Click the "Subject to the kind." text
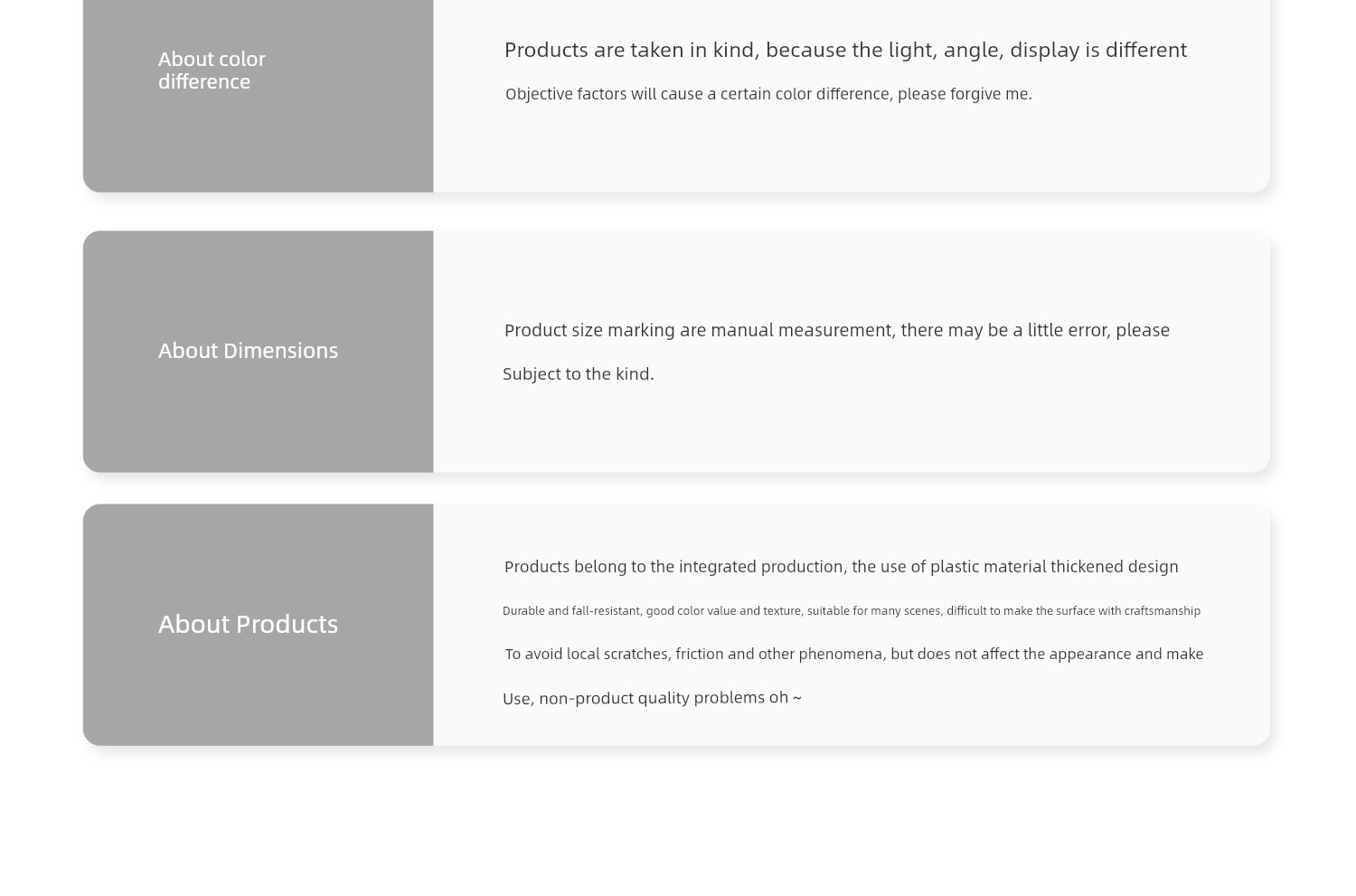 pyautogui.click(x=578, y=373)
